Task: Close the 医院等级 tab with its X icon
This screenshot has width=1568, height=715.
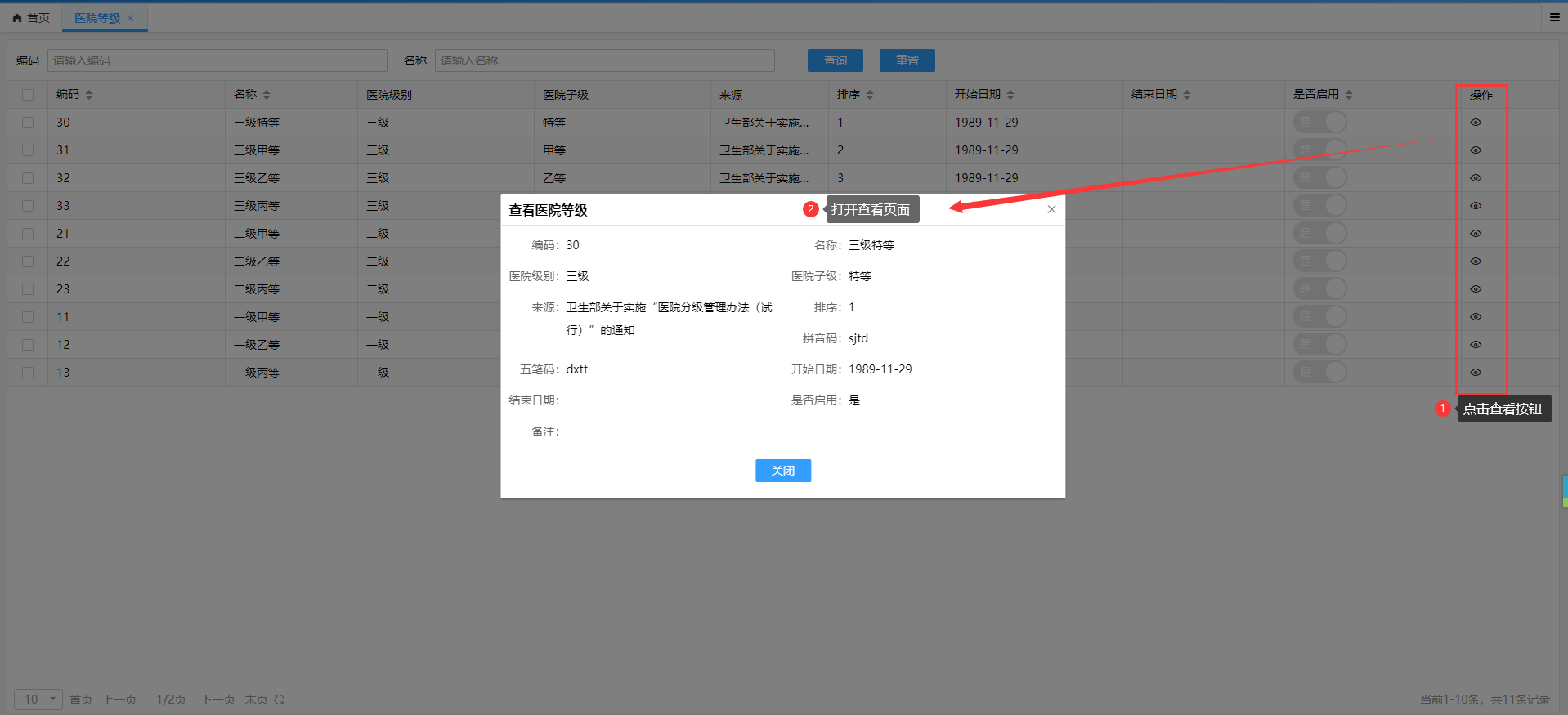Action: click(131, 18)
